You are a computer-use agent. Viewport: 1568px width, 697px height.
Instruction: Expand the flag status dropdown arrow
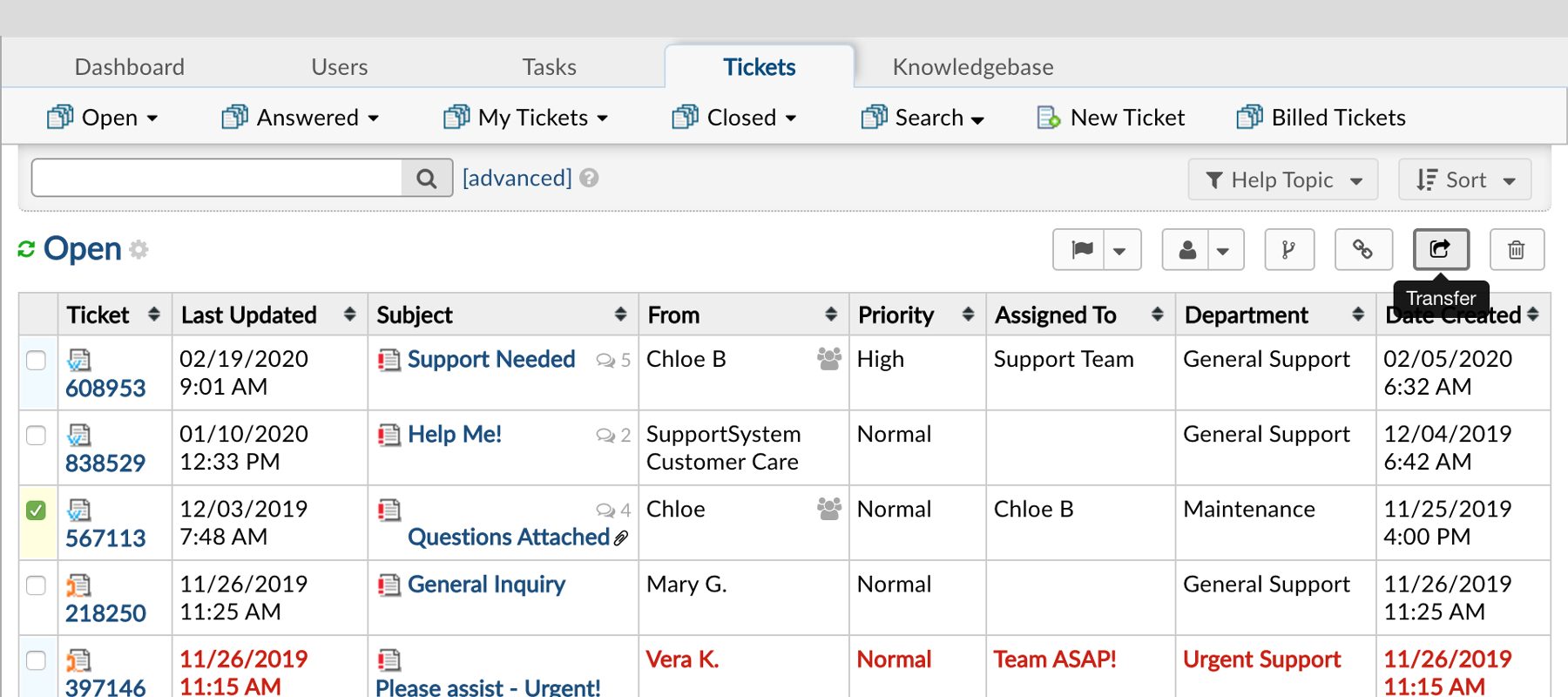(1122, 250)
